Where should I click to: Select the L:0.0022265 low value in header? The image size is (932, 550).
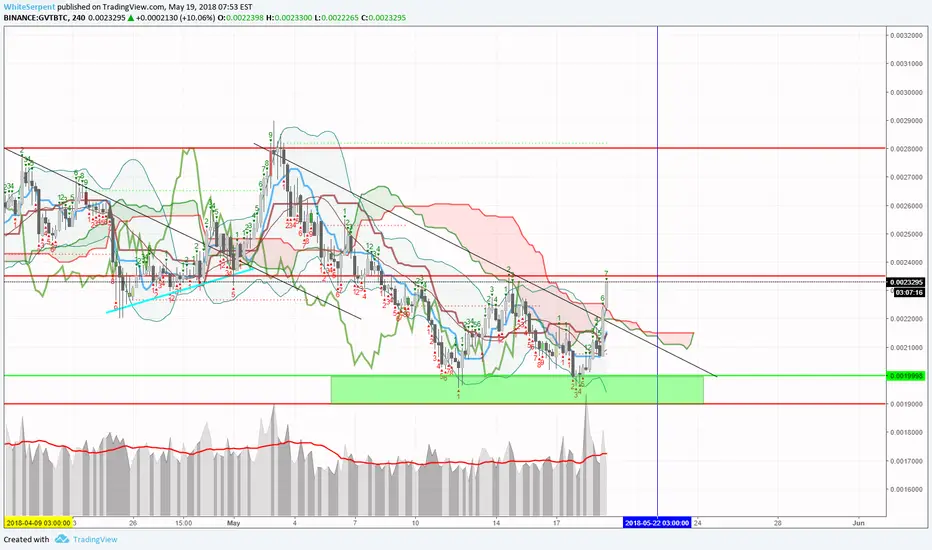pyautogui.click(x=336, y=18)
